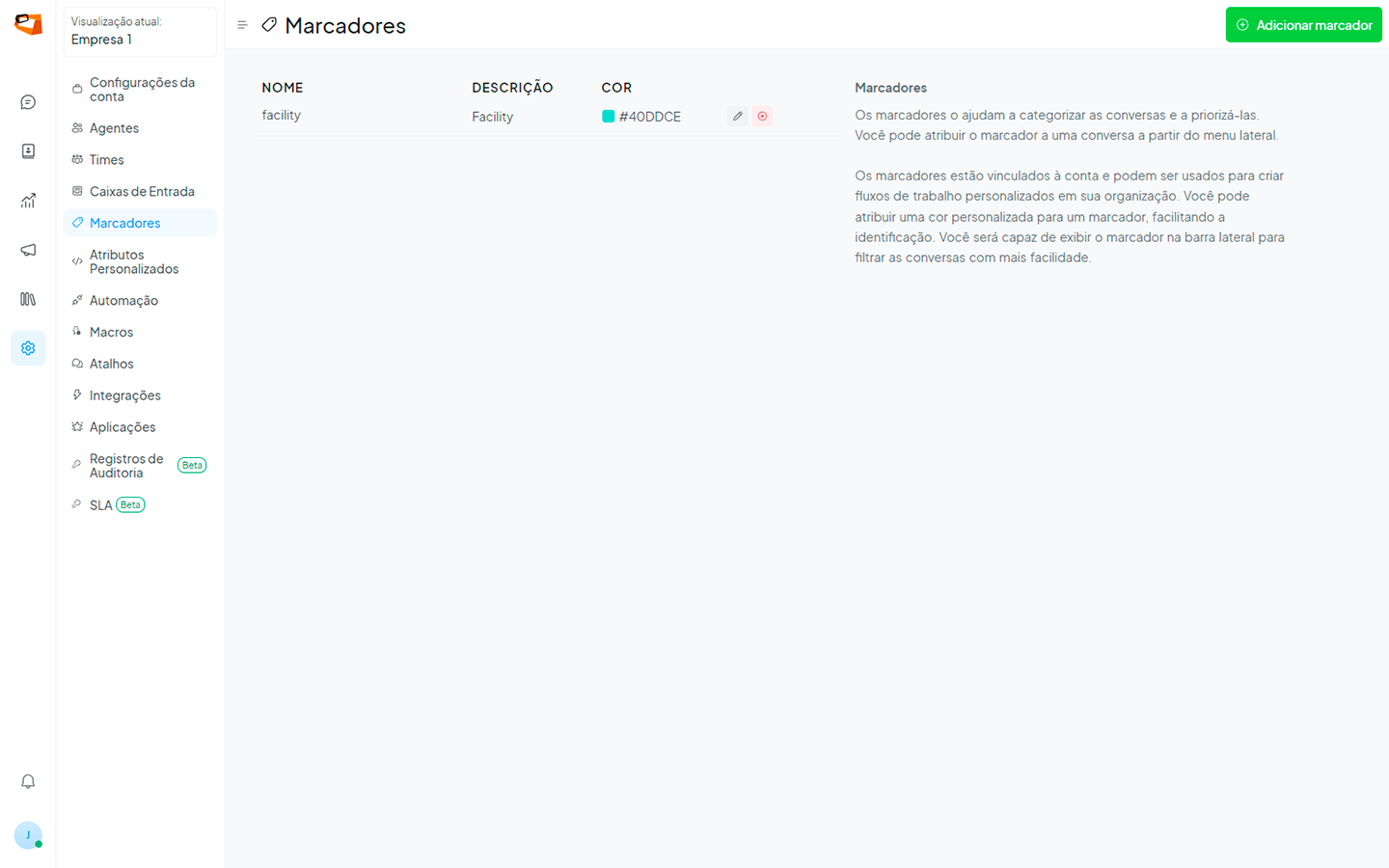This screenshot has width=1389, height=868.
Task: Open the conversations chat icon
Action: pos(28,102)
